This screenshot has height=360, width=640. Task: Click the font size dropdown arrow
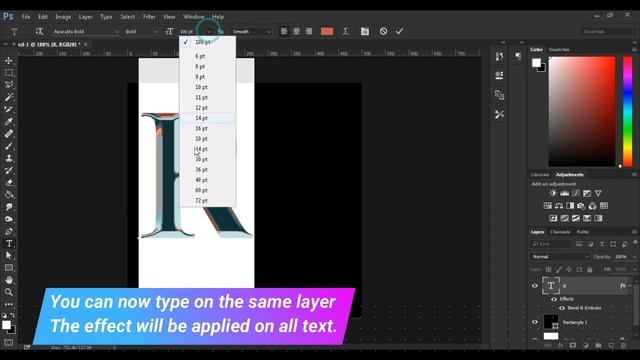209,31
